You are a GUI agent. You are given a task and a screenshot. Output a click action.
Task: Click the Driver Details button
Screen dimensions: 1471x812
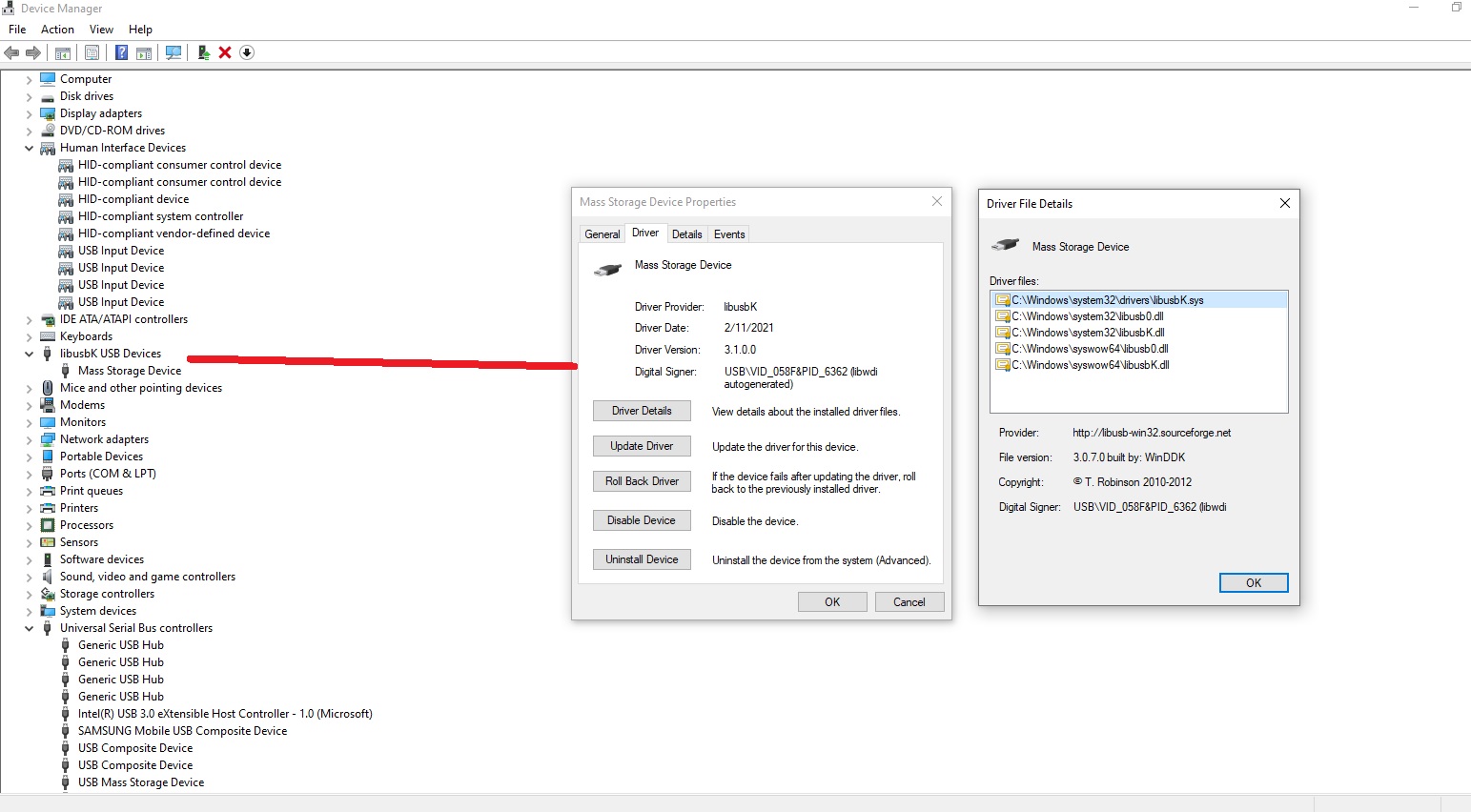pos(642,411)
